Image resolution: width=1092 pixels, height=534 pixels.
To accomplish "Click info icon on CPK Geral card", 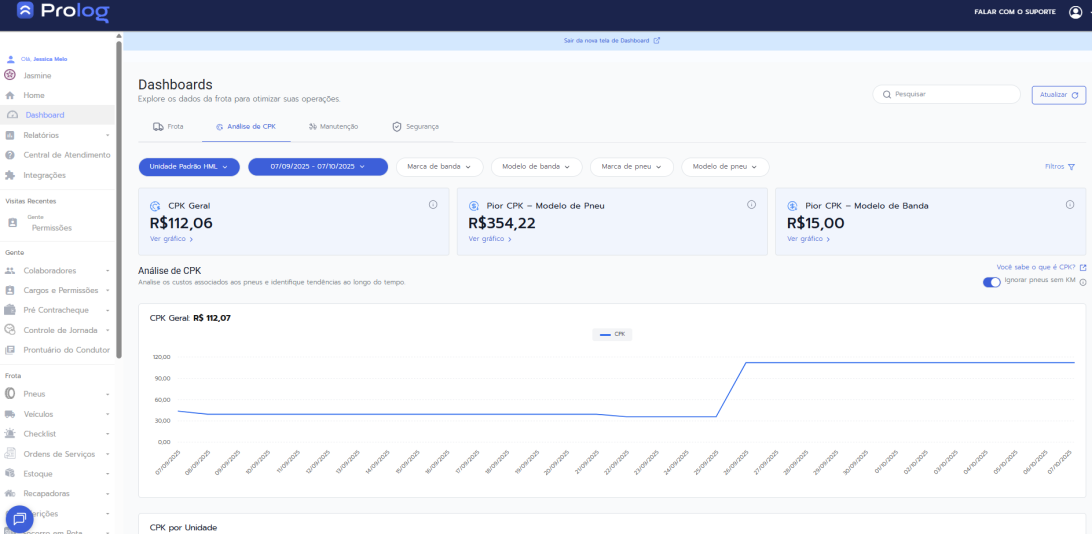I will 433,205.
